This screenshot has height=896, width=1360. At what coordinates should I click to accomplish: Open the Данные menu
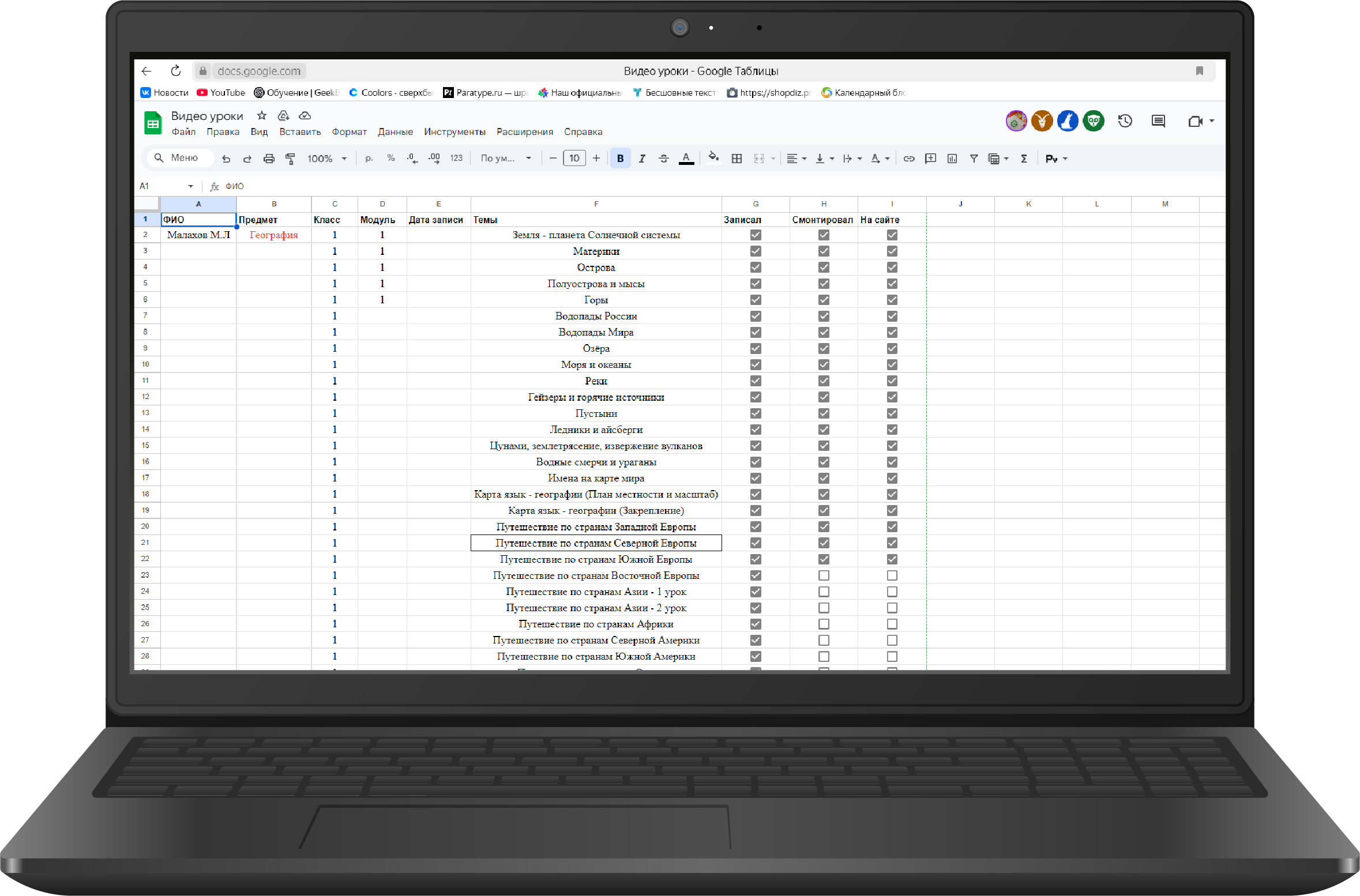click(x=395, y=132)
